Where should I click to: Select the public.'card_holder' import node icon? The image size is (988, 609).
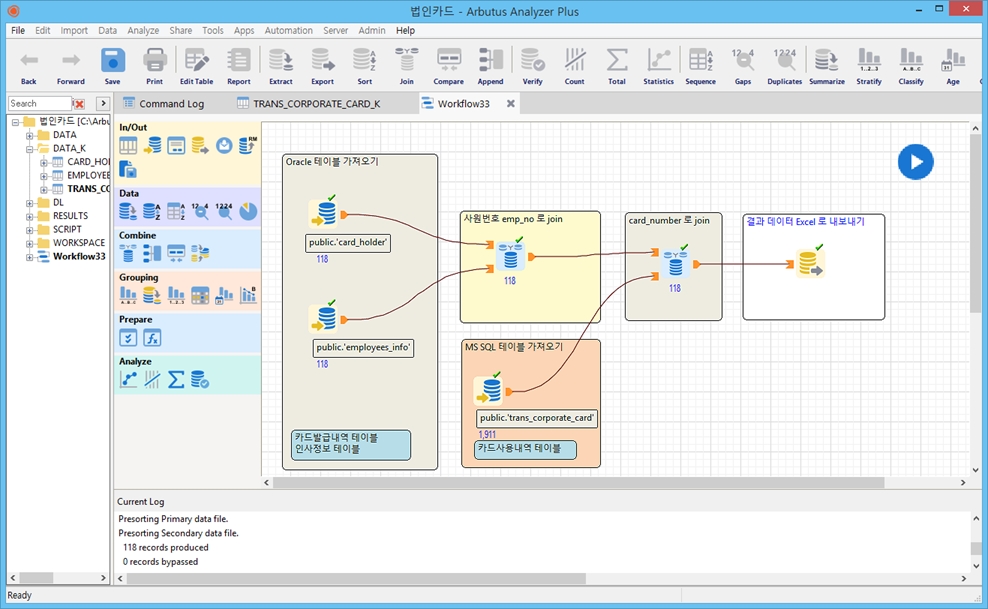coord(326,214)
